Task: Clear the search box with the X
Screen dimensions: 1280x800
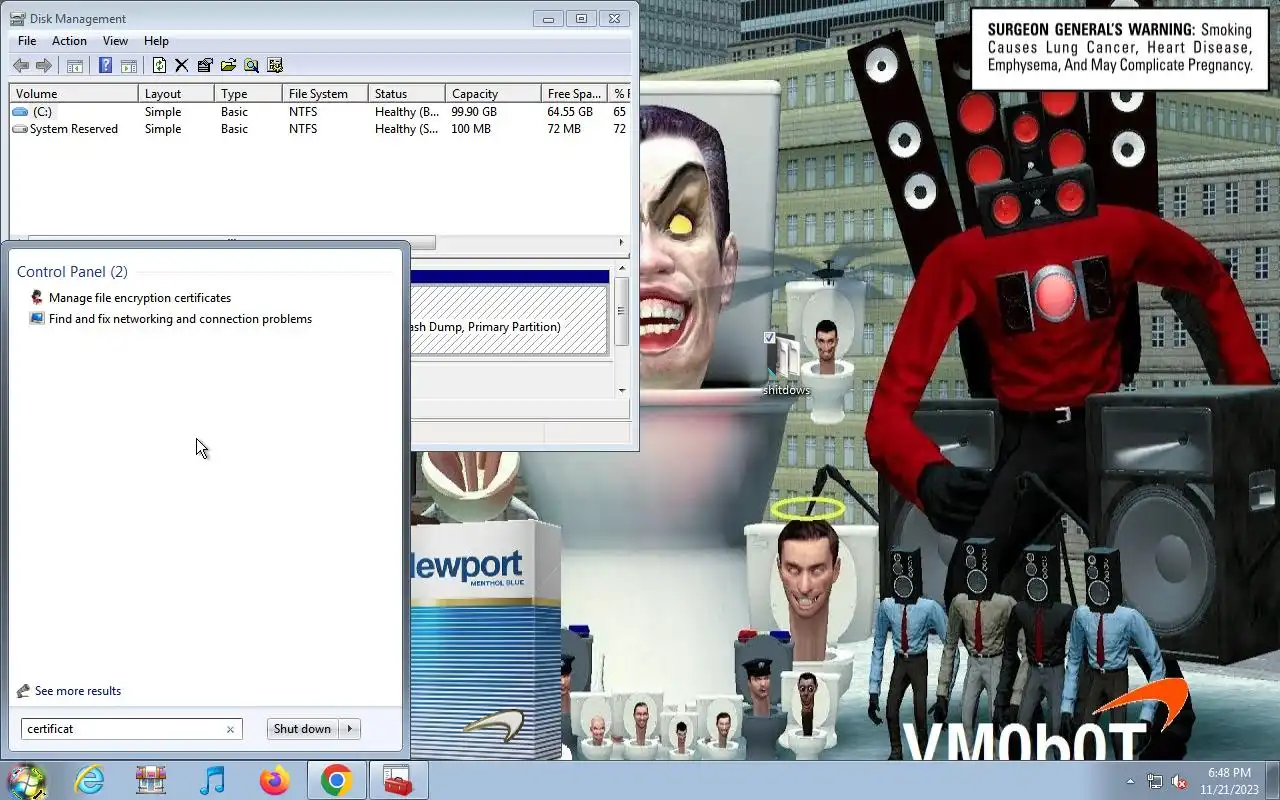Action: 230,729
